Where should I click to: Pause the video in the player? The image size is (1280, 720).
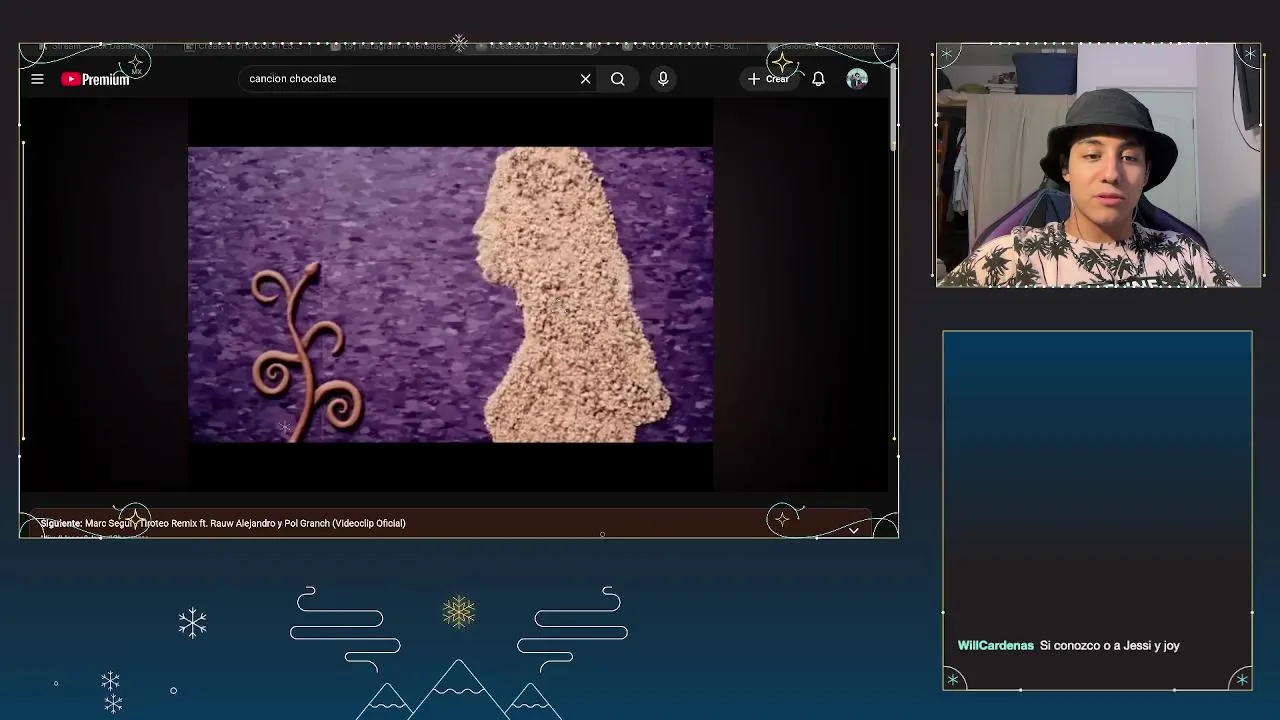click(x=450, y=295)
